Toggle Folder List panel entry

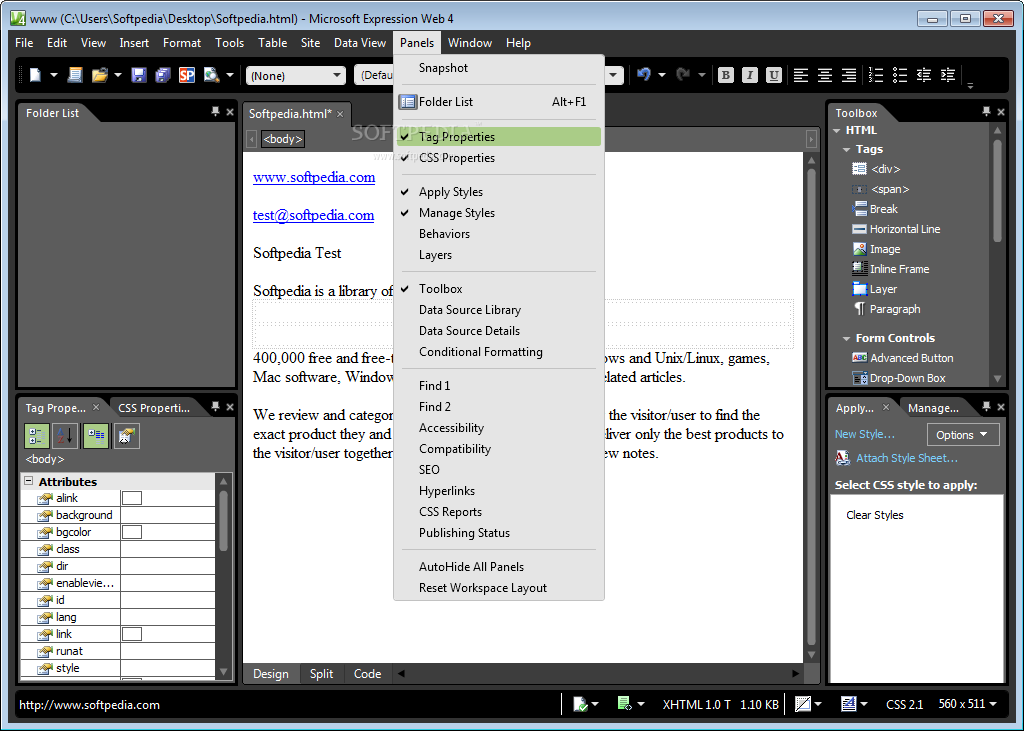499,101
